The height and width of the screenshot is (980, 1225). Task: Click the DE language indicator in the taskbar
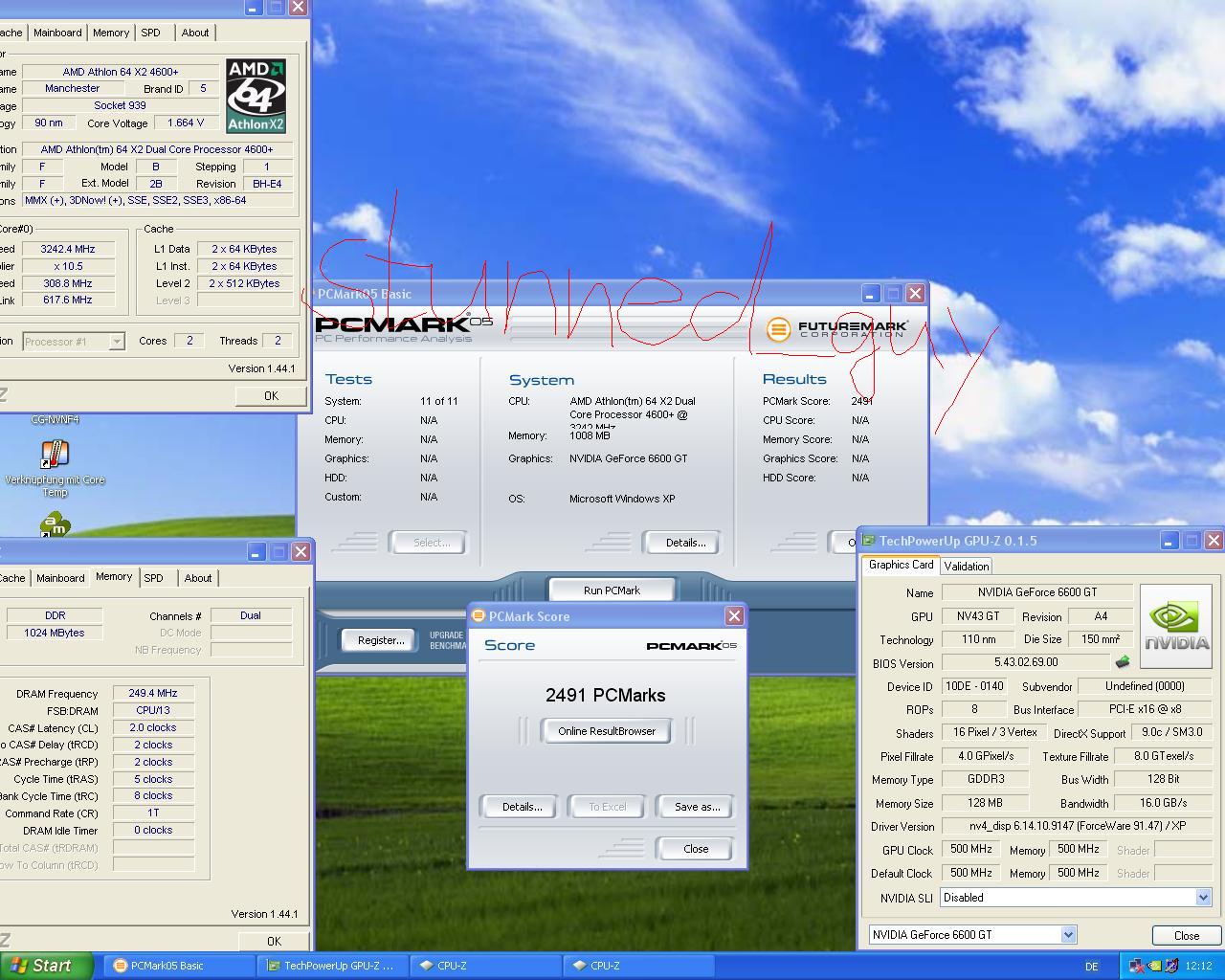[x=1092, y=967]
